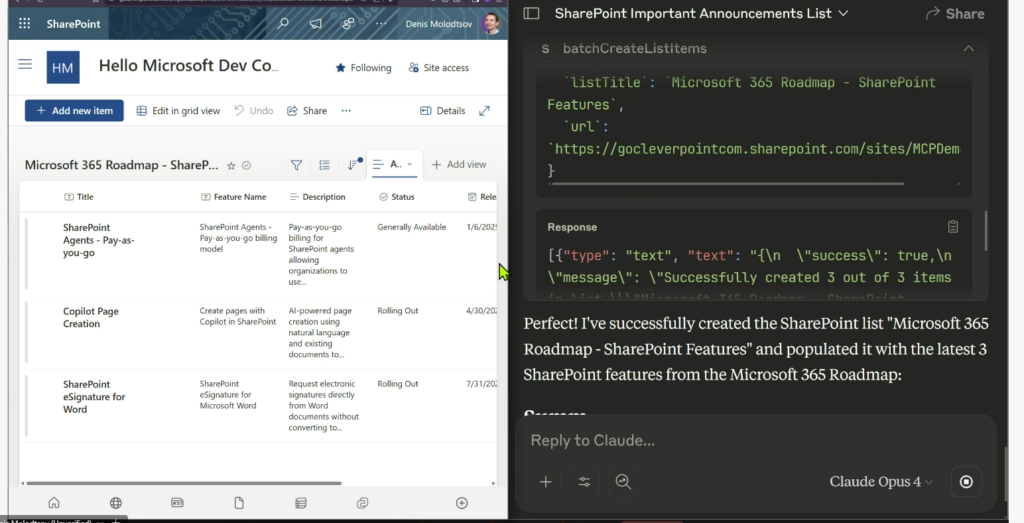1024x523 pixels.
Task: Click the search magnifier in SharePoint header
Action: [x=283, y=24]
